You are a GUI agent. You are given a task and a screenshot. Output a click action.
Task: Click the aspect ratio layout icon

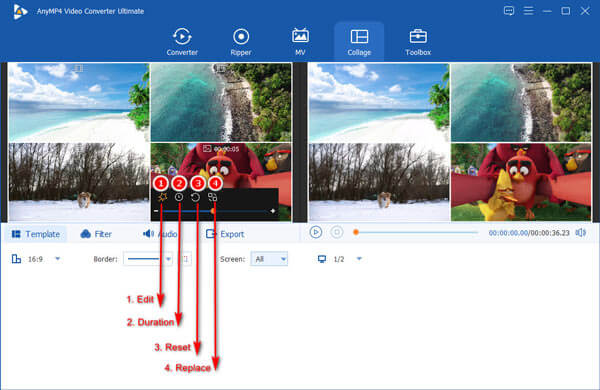pyautogui.click(x=16, y=259)
